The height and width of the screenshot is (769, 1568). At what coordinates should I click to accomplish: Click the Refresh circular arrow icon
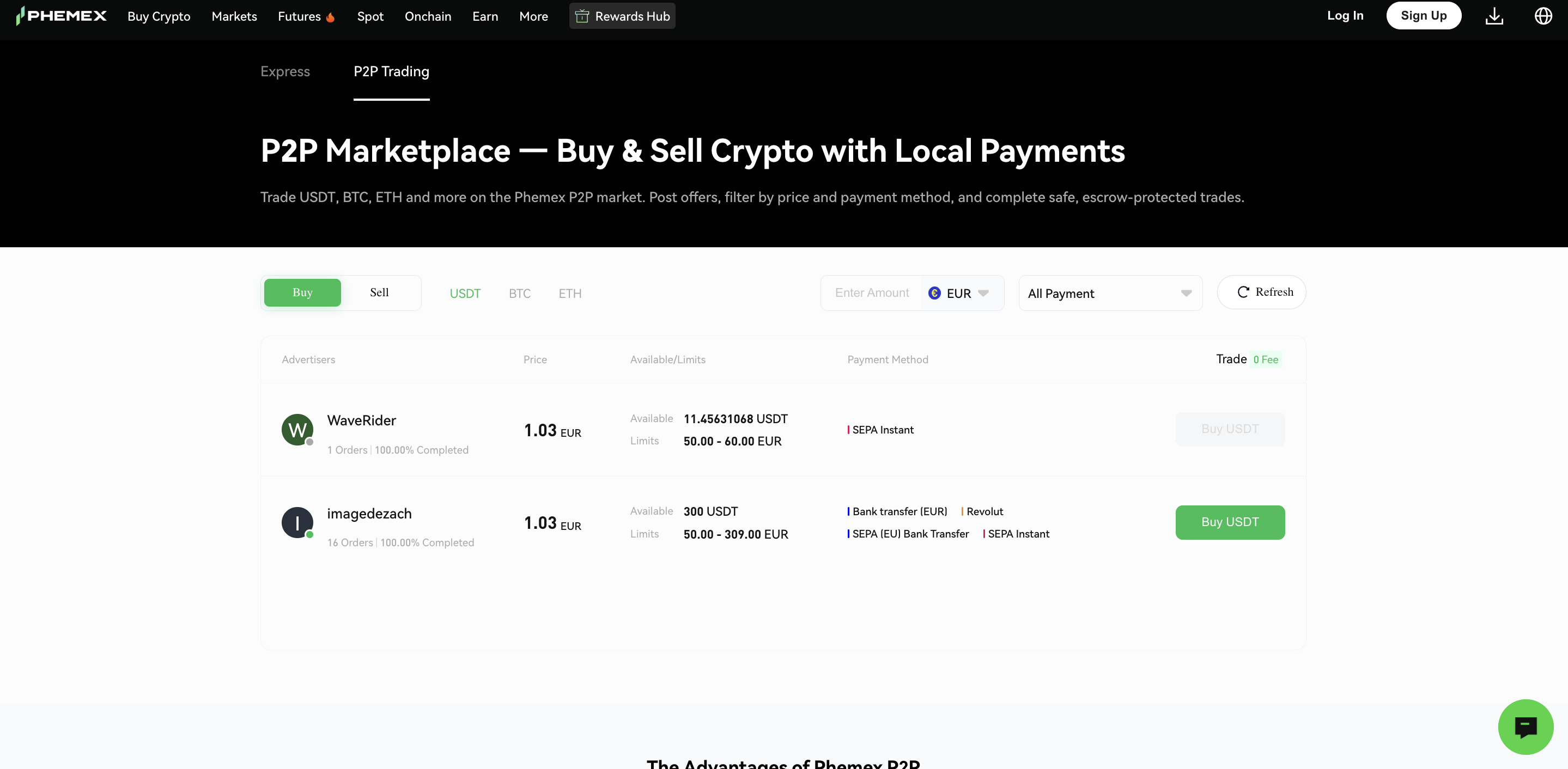pos(1243,292)
